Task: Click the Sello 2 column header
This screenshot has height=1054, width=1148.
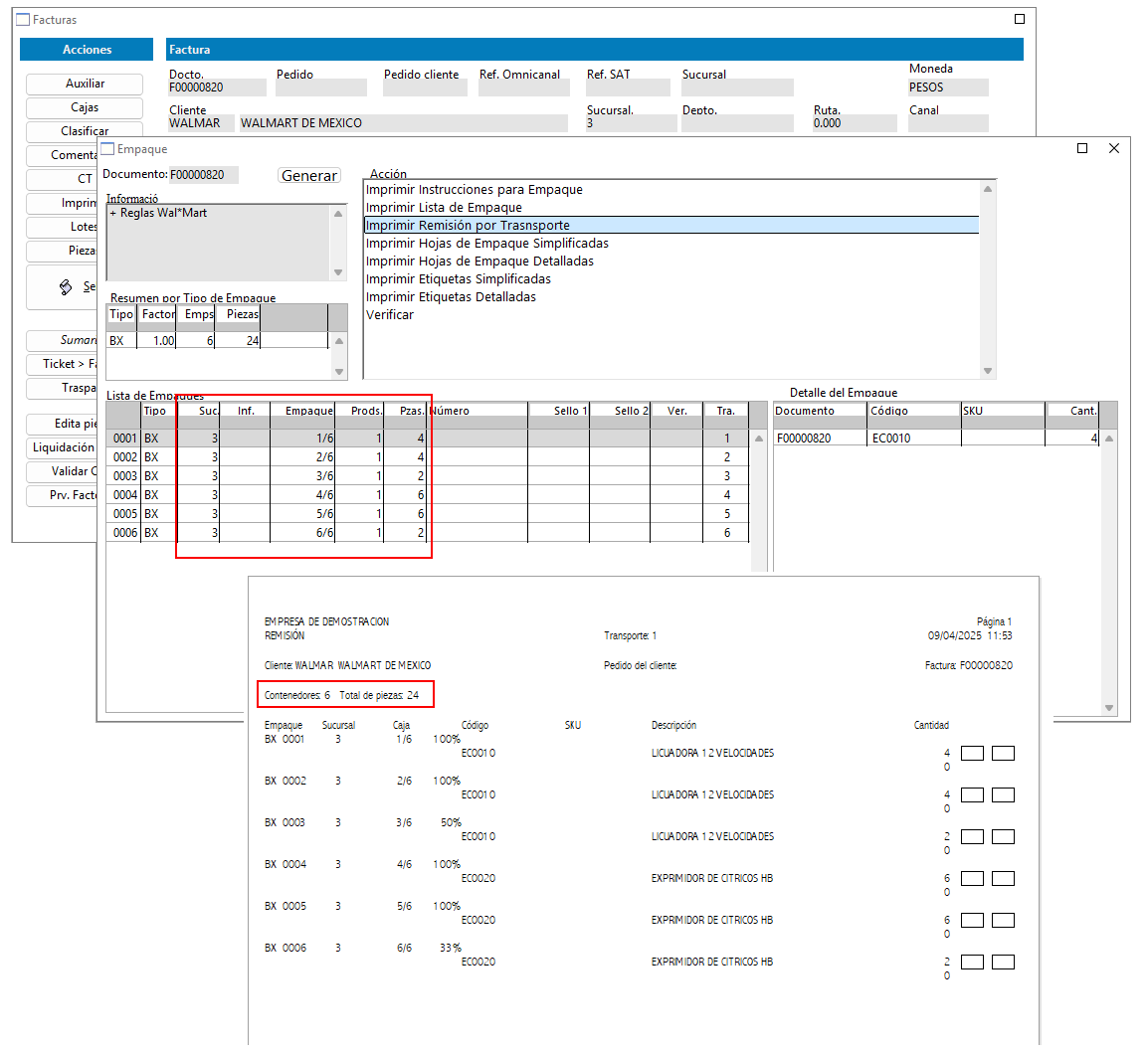Action: [620, 412]
